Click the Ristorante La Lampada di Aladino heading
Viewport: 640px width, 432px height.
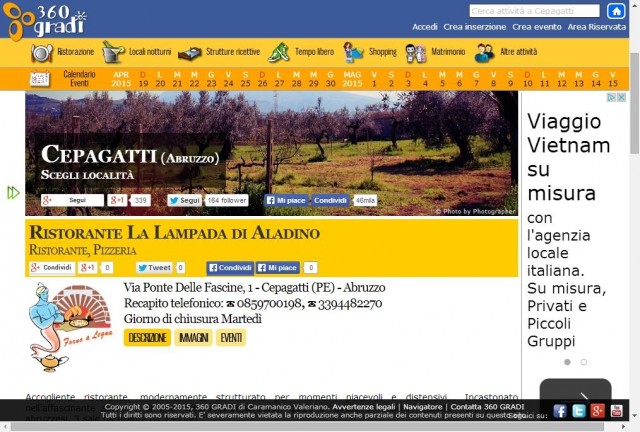pyautogui.click(x=174, y=233)
